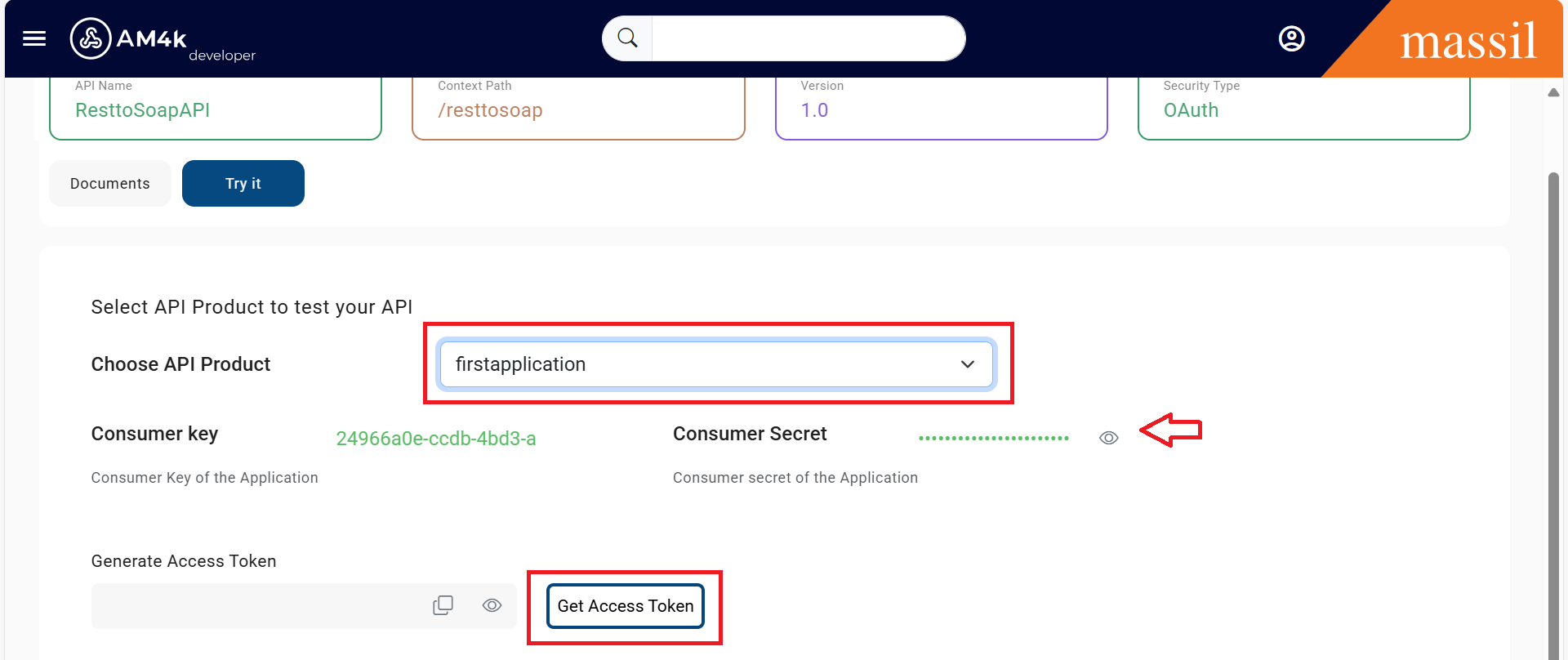1568x660 pixels.
Task: Click the RestoSoapAPI name card
Action: pos(216,109)
